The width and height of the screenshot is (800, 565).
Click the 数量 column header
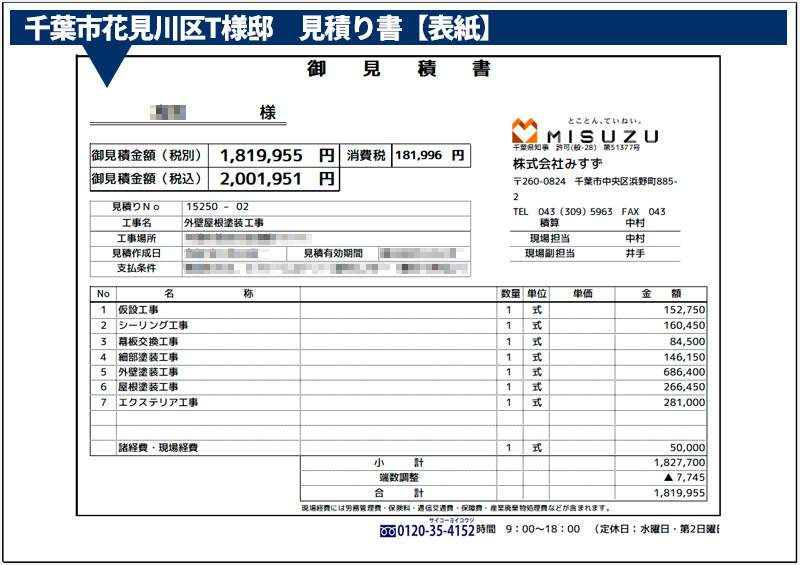pyautogui.click(x=510, y=293)
